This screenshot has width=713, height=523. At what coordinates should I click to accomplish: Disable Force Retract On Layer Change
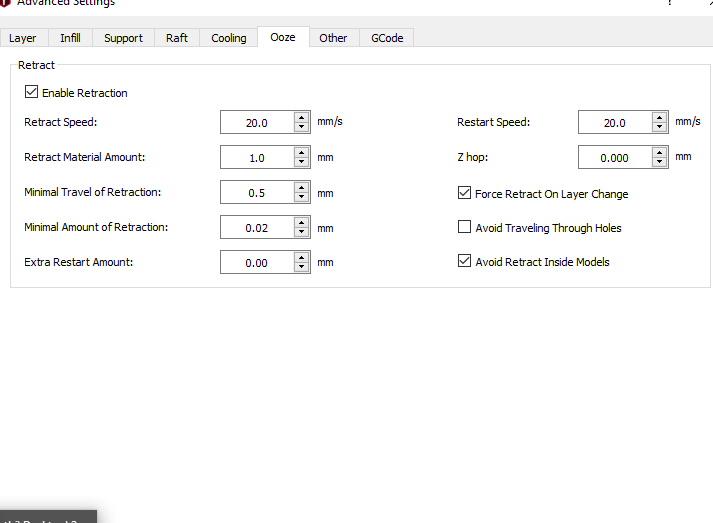point(464,193)
